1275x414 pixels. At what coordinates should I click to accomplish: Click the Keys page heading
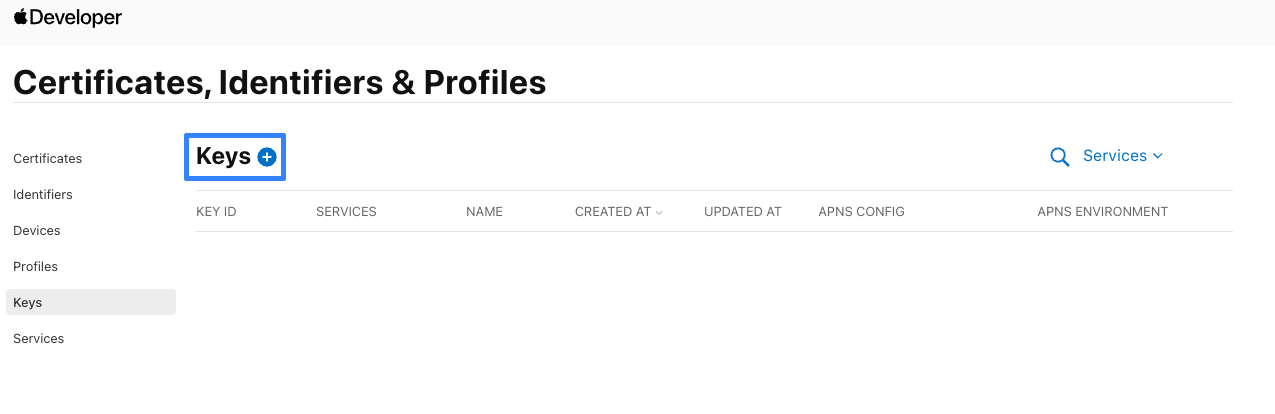click(223, 157)
